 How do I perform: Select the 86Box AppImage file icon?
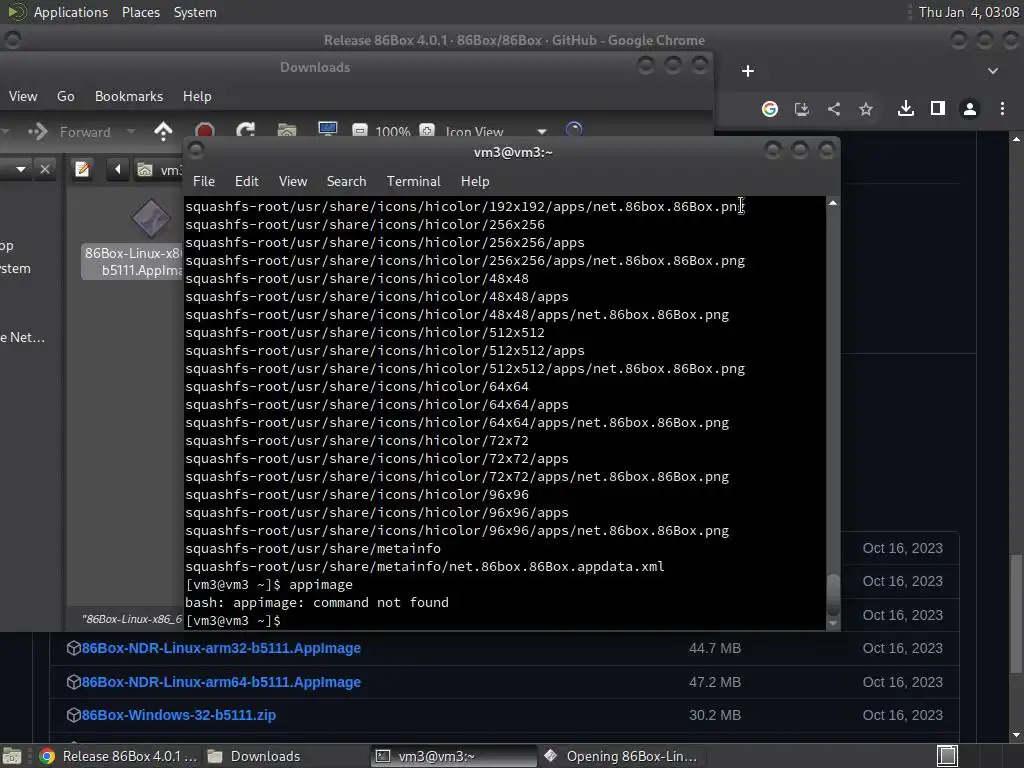151,218
